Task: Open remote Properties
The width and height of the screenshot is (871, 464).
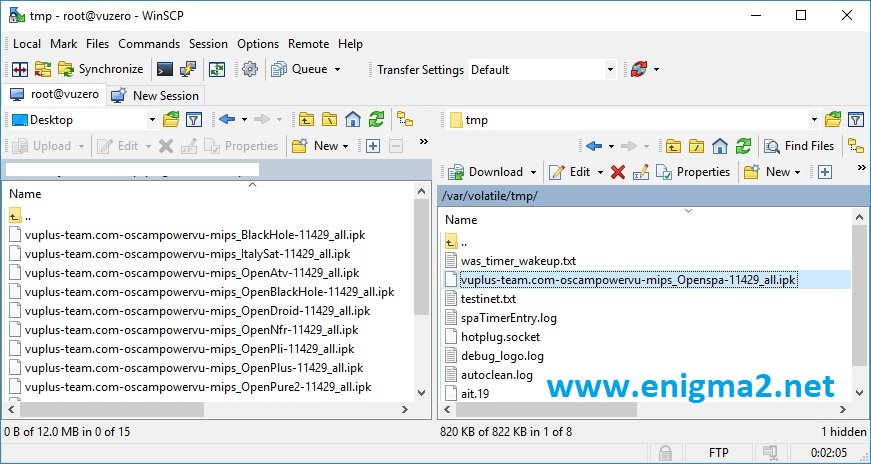Action: click(693, 172)
